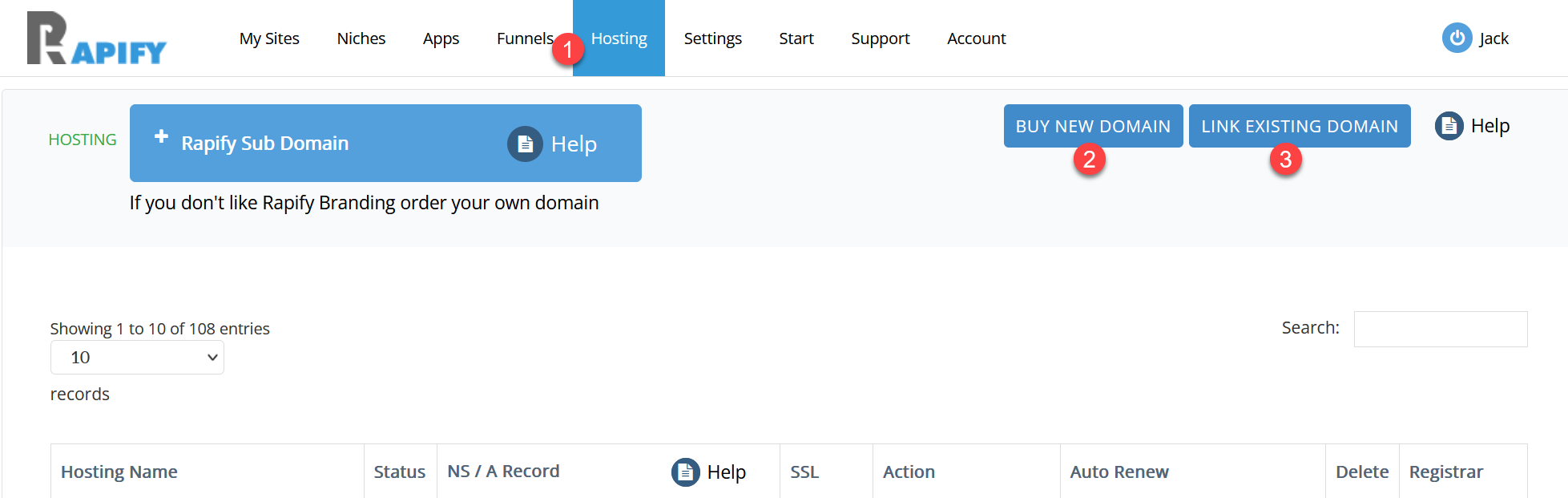
Task: Click the Start menu item
Action: pos(796,38)
